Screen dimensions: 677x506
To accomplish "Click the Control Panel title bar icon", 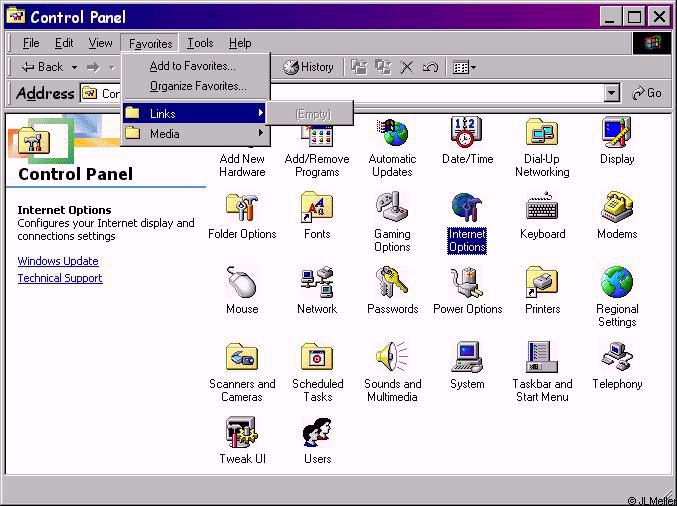I will coord(16,16).
